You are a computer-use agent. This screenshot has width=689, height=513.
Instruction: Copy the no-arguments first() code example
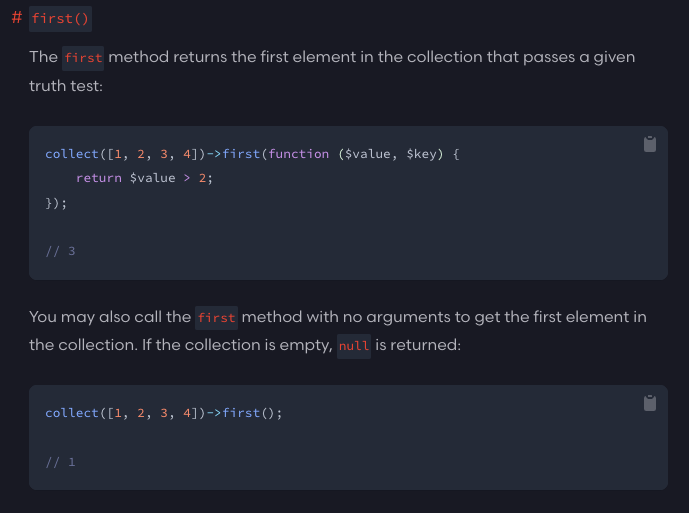[x=650, y=403]
